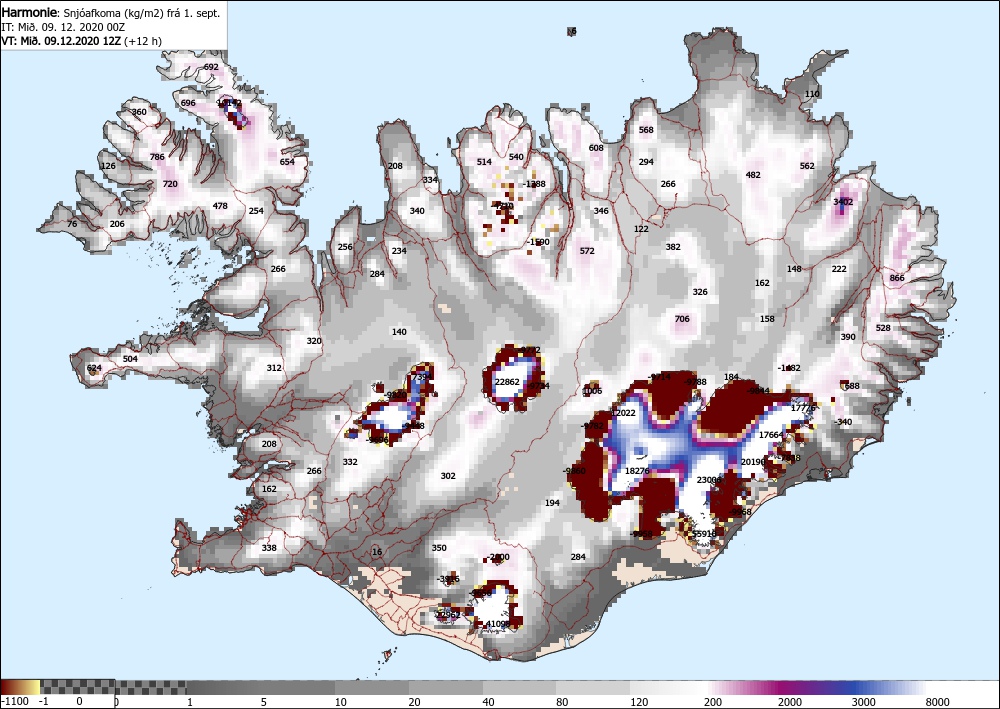Viewport: 1000px width, 709px height.
Task: Click the map value 110 in the northeast
Action: pyautogui.click(x=812, y=94)
